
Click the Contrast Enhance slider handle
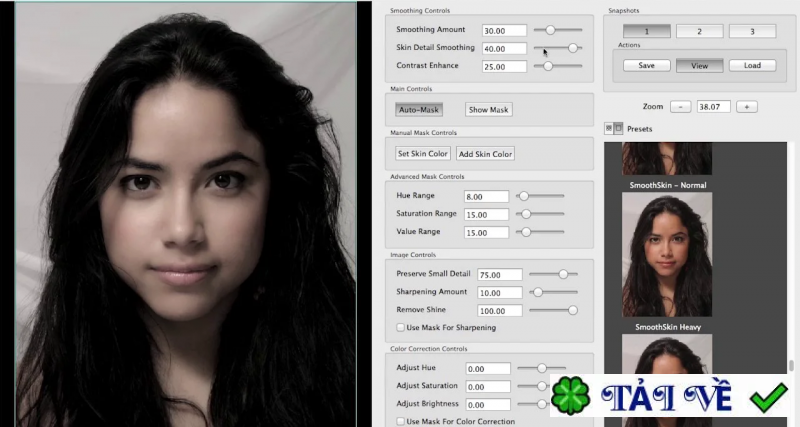click(x=548, y=66)
